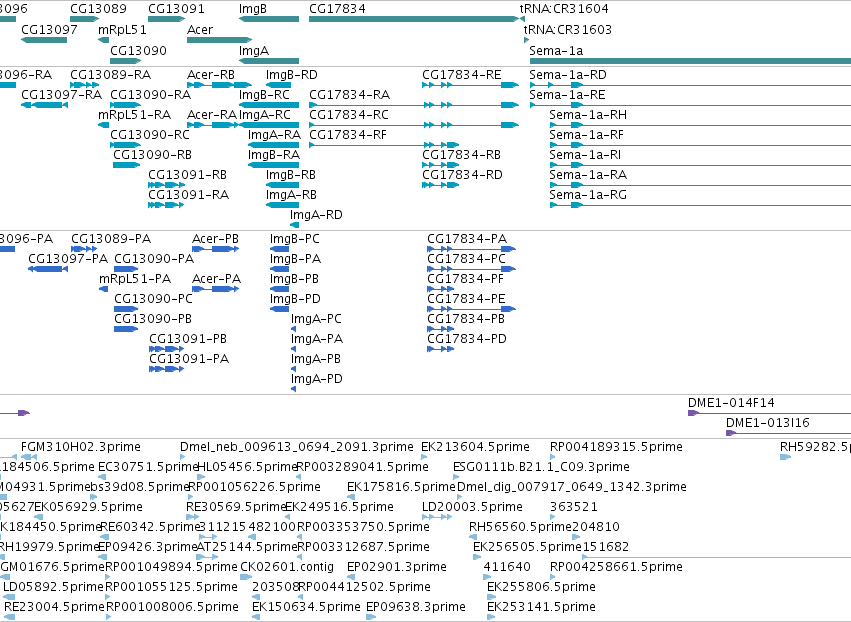Open the CK02601.contig label
Screen dimensions: 851x622
(287, 567)
